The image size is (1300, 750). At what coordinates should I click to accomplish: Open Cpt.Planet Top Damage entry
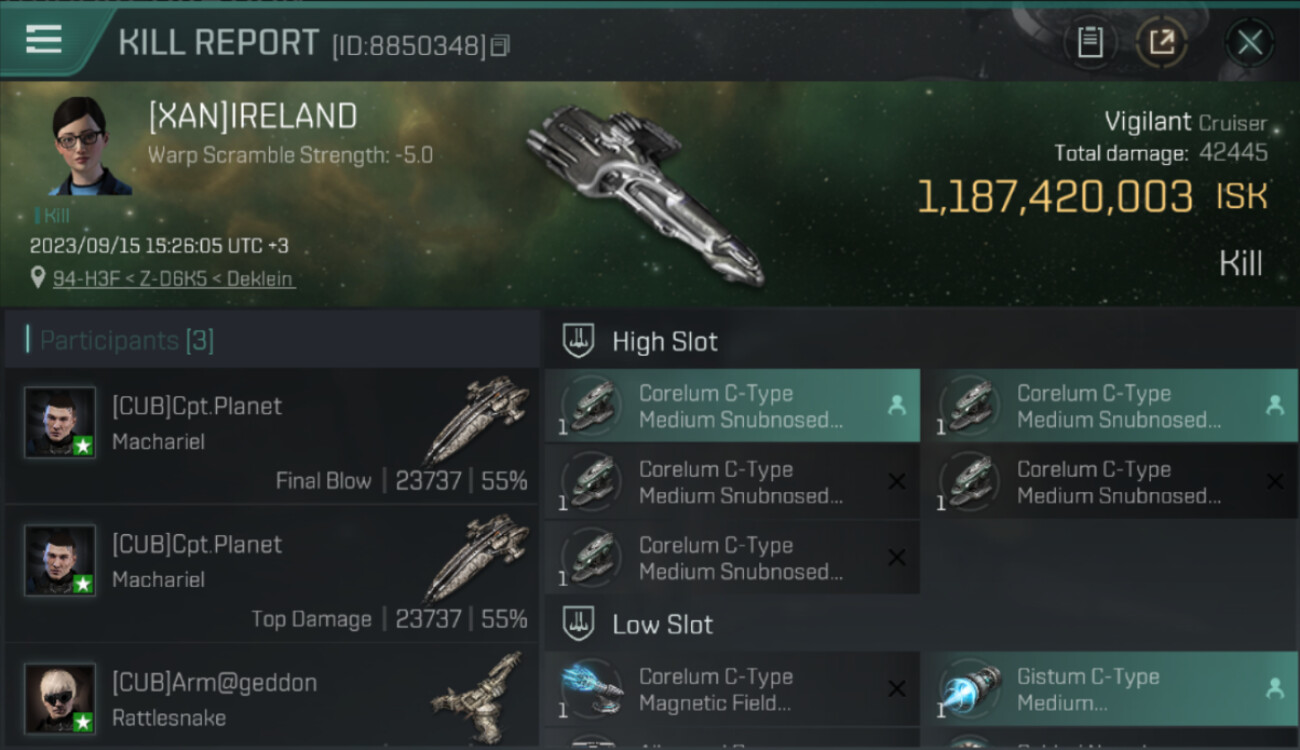[272, 575]
